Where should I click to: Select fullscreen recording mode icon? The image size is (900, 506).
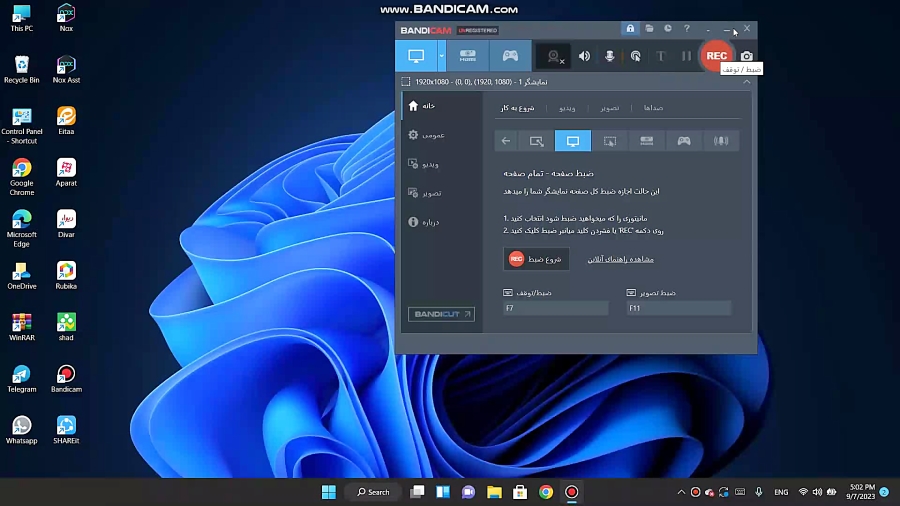(x=573, y=141)
